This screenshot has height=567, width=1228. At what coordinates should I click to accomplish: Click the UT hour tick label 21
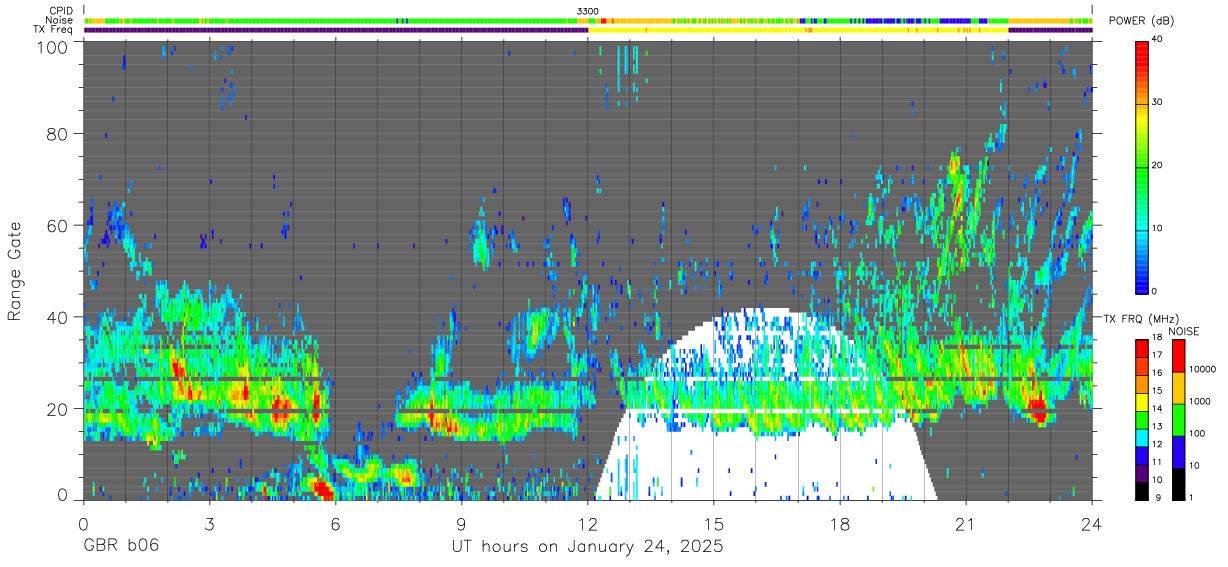(x=966, y=524)
